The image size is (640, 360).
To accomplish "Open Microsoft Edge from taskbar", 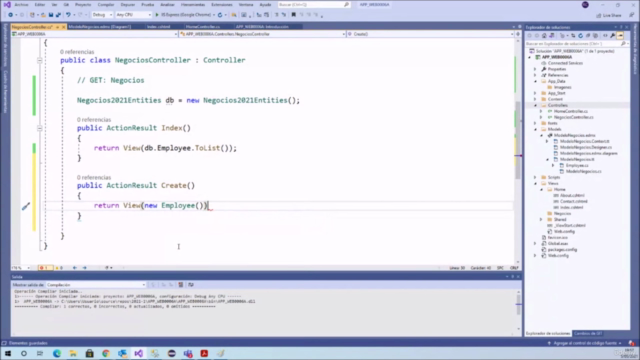I will pos(57,353).
